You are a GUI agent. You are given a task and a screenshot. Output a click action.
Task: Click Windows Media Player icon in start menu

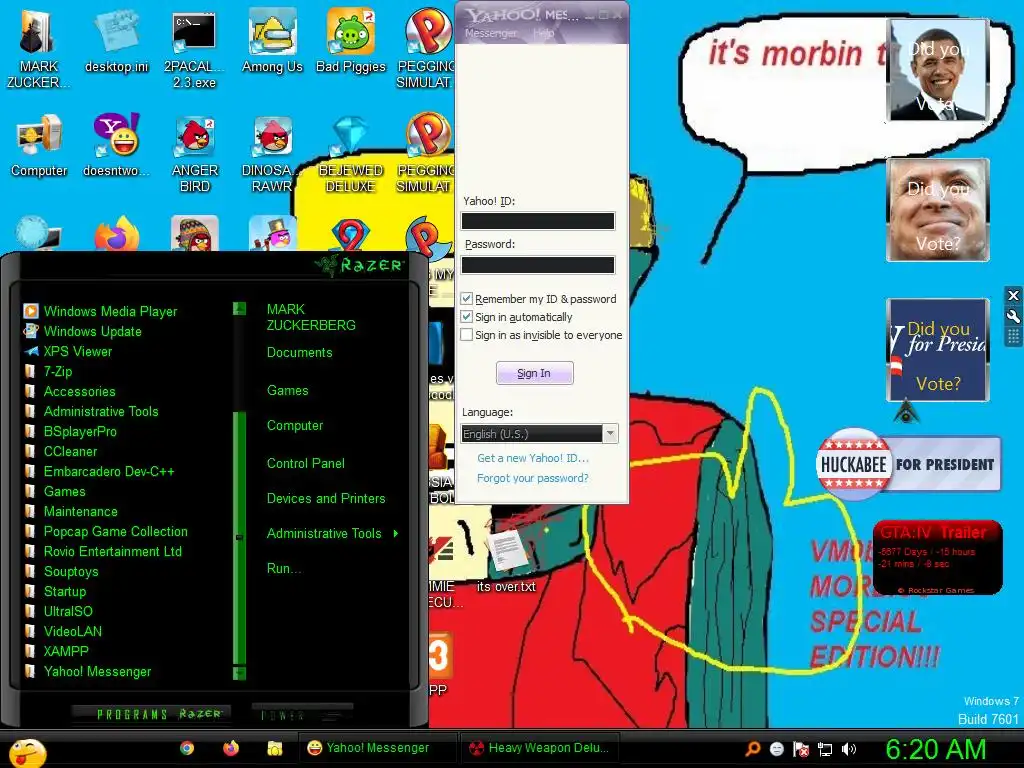[x=31, y=311]
